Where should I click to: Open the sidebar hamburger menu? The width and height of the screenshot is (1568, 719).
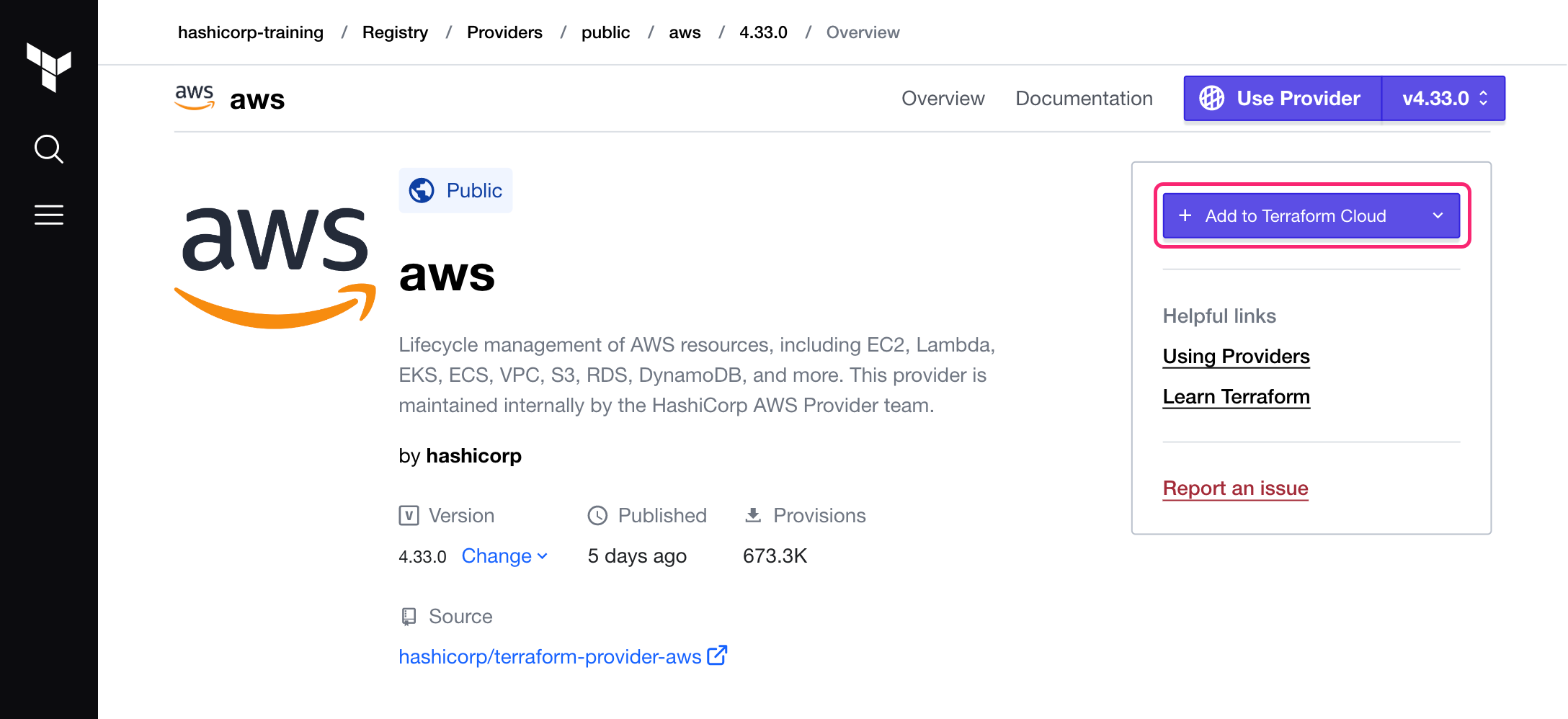click(x=49, y=214)
